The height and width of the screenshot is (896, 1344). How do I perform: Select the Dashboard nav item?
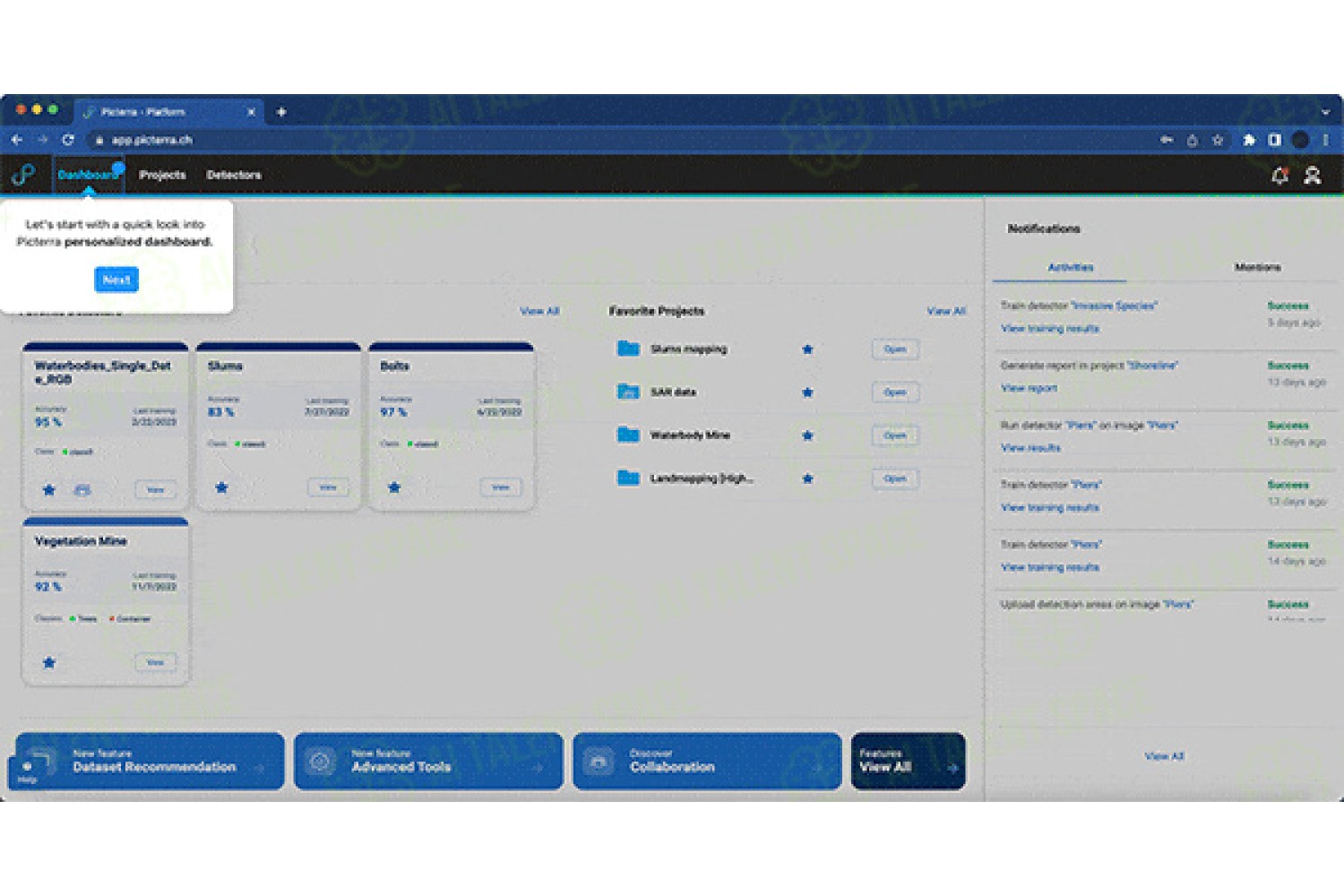coord(88,175)
